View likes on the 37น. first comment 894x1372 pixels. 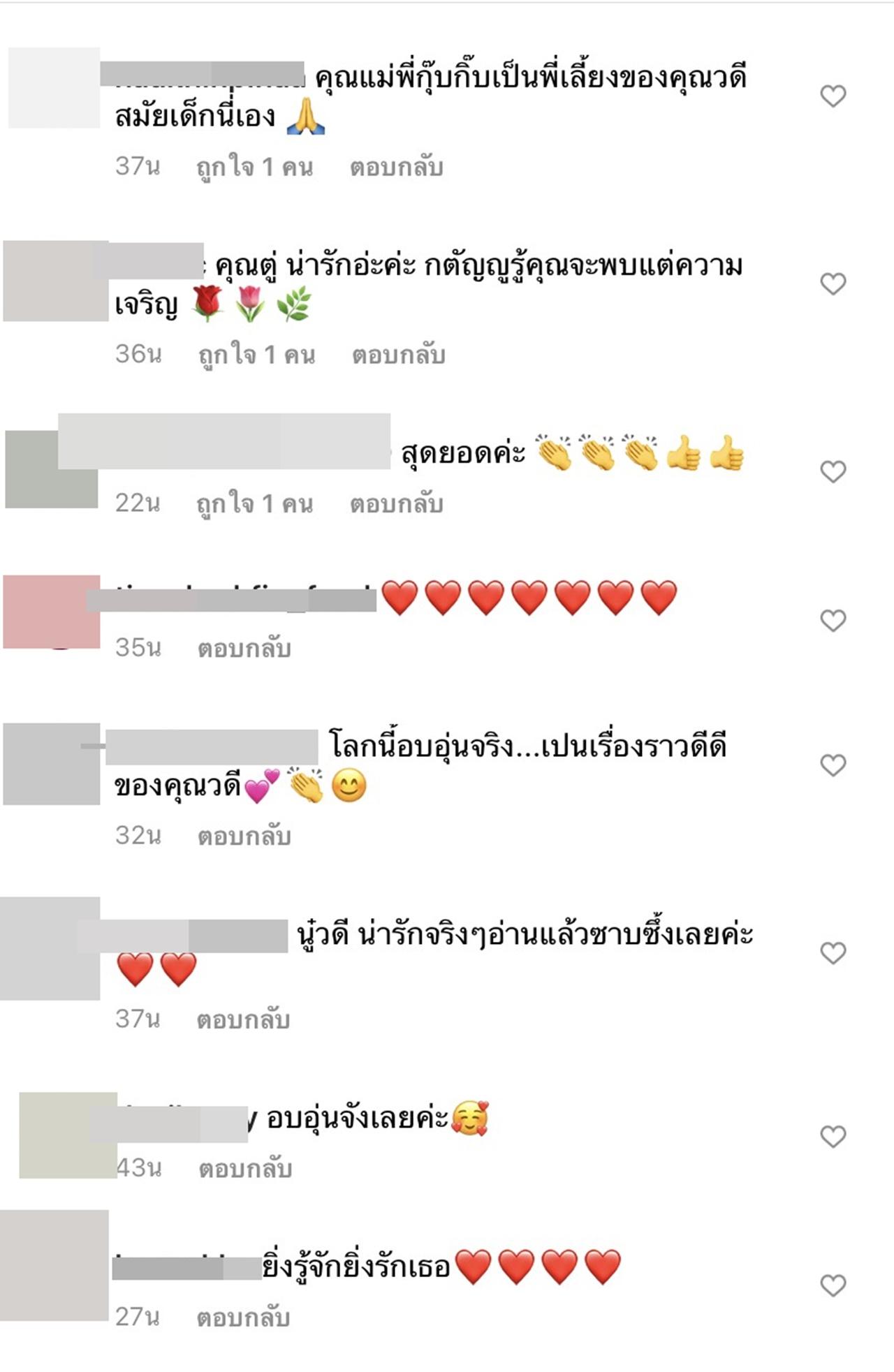pyautogui.click(x=254, y=168)
